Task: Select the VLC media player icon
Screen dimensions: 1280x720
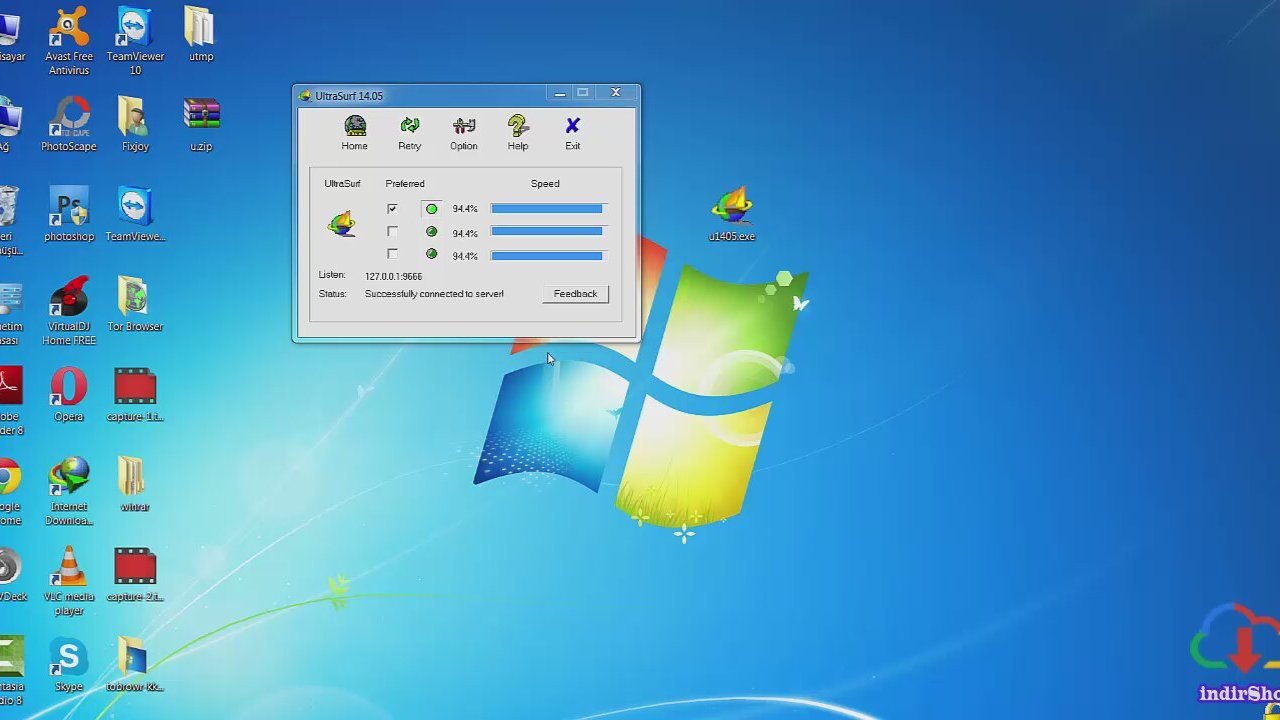Action: pos(69,581)
